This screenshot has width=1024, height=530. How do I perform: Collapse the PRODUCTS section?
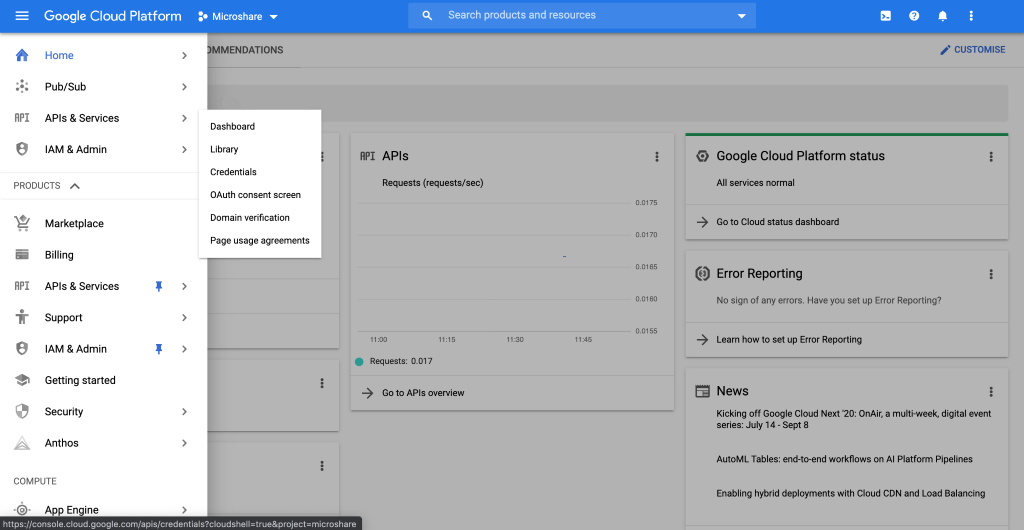point(75,186)
